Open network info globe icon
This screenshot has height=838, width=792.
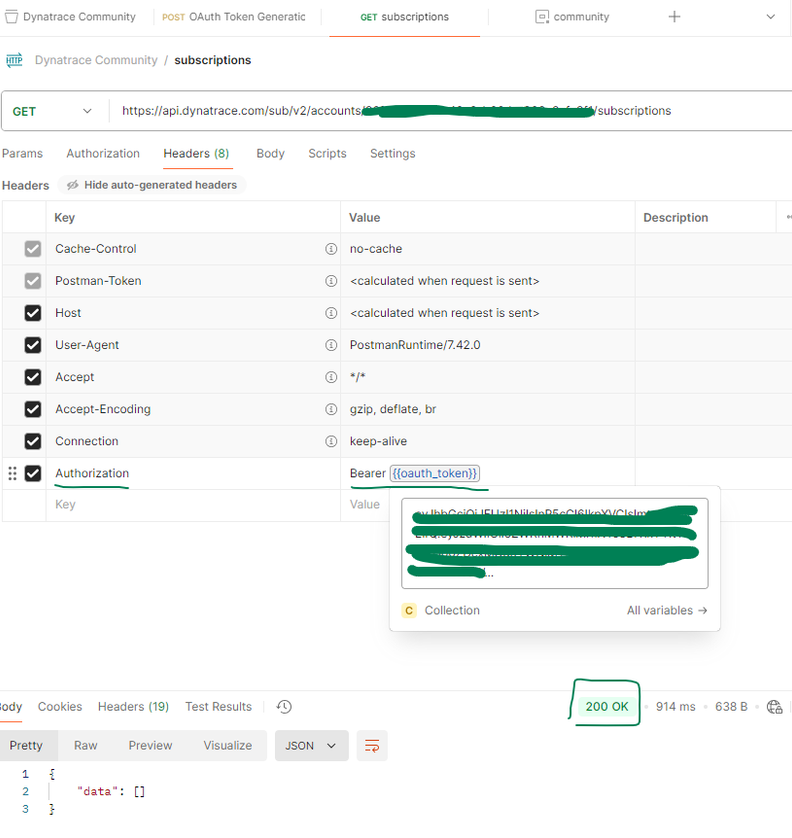[774, 707]
